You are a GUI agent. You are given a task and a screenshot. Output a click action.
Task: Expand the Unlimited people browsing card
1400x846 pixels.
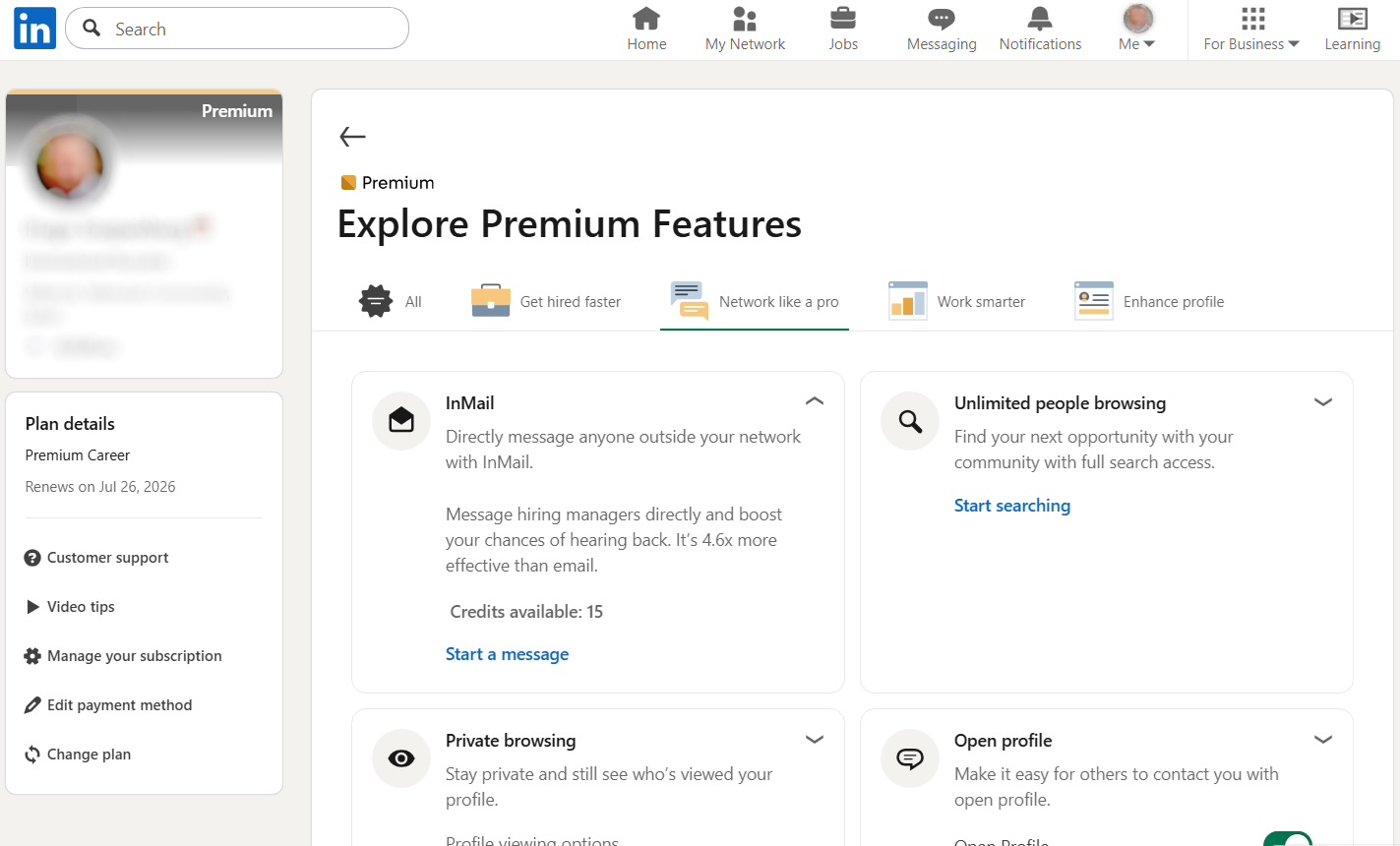pos(1323,401)
